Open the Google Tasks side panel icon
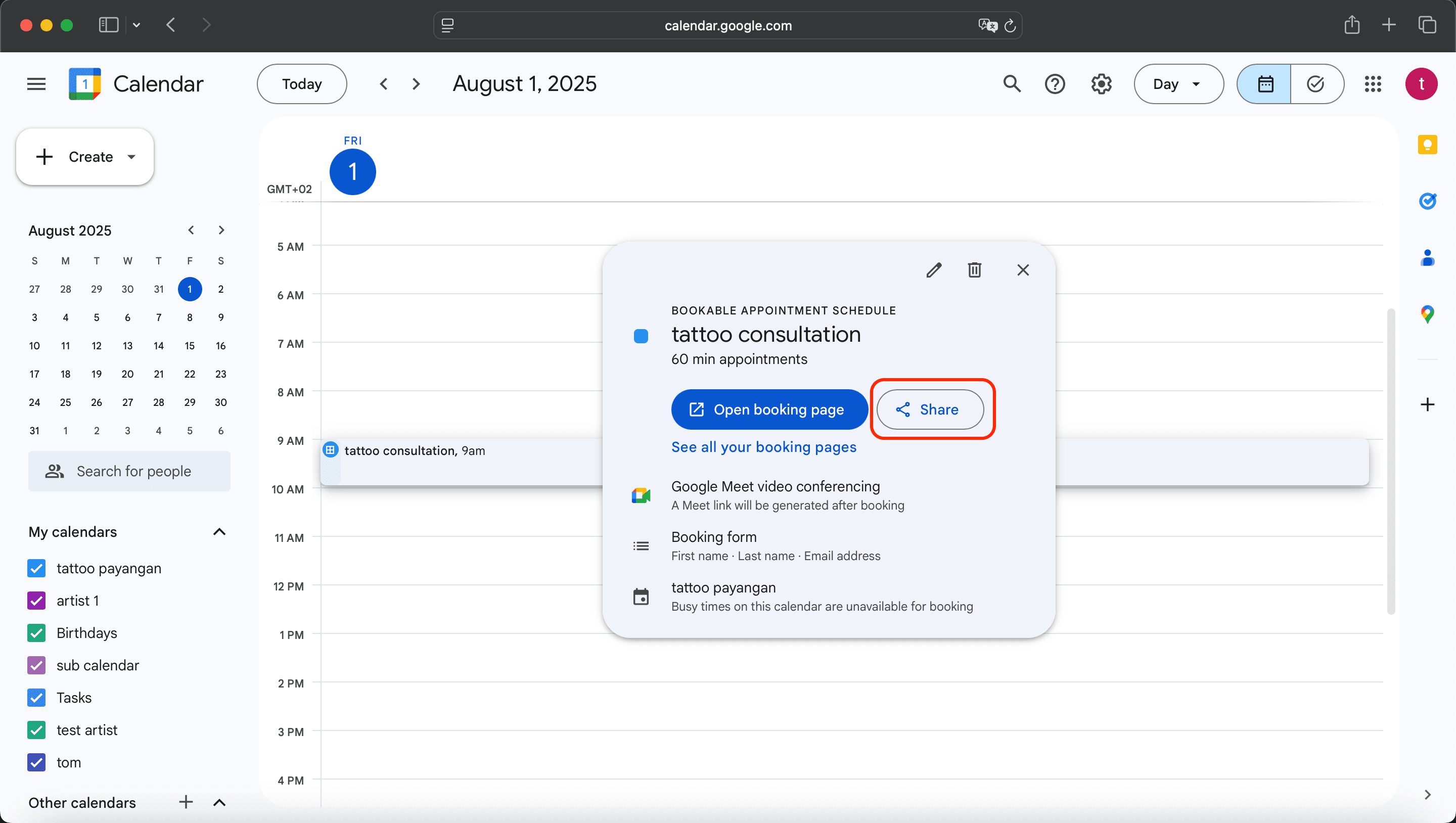 pos(1427,201)
